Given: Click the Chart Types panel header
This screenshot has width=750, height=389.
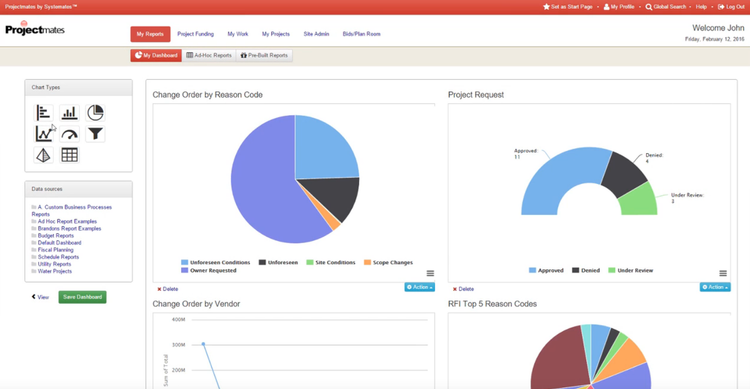Looking at the screenshot, I should pyautogui.click(x=78, y=88).
